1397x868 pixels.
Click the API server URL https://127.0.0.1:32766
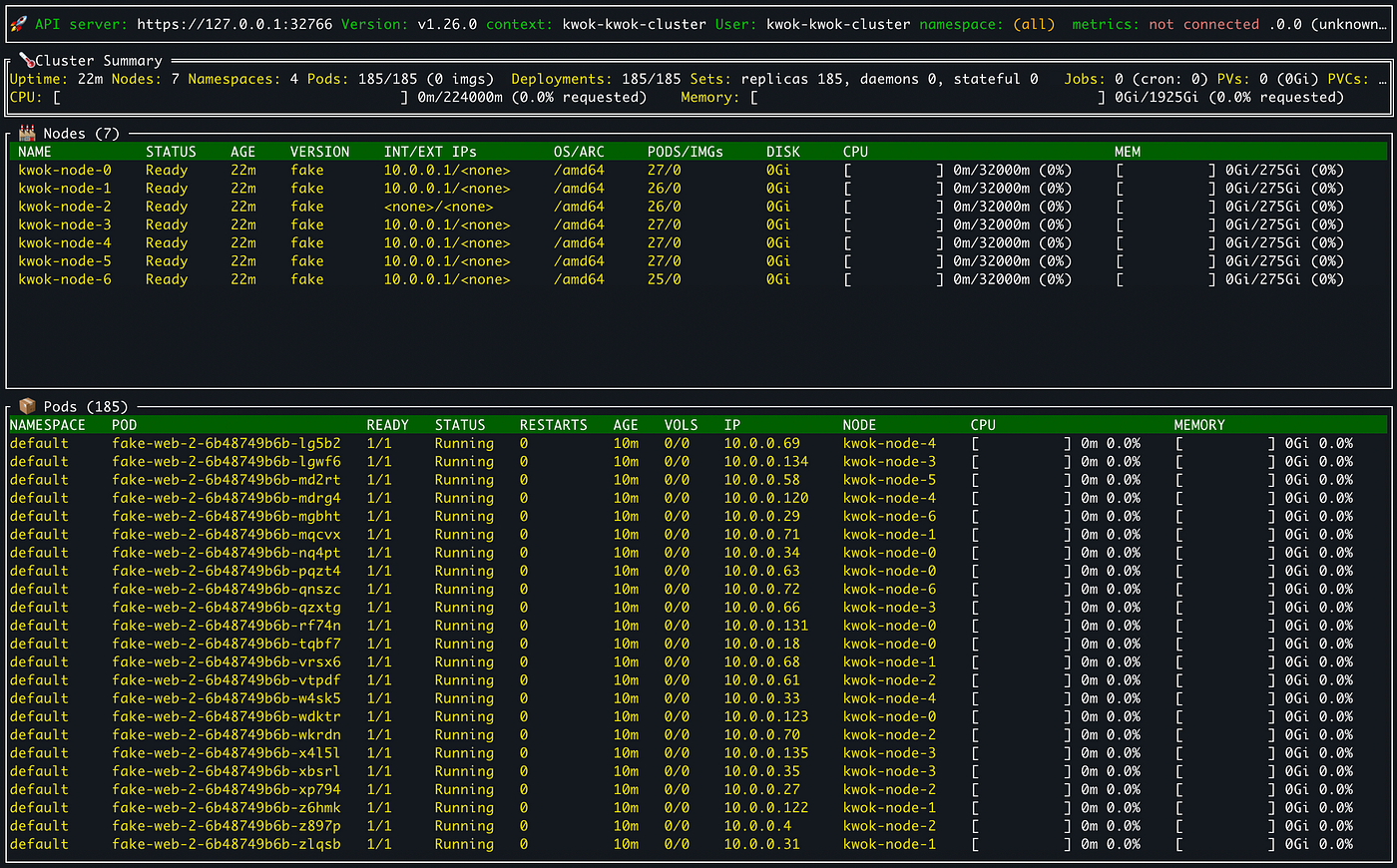pyautogui.click(x=234, y=24)
